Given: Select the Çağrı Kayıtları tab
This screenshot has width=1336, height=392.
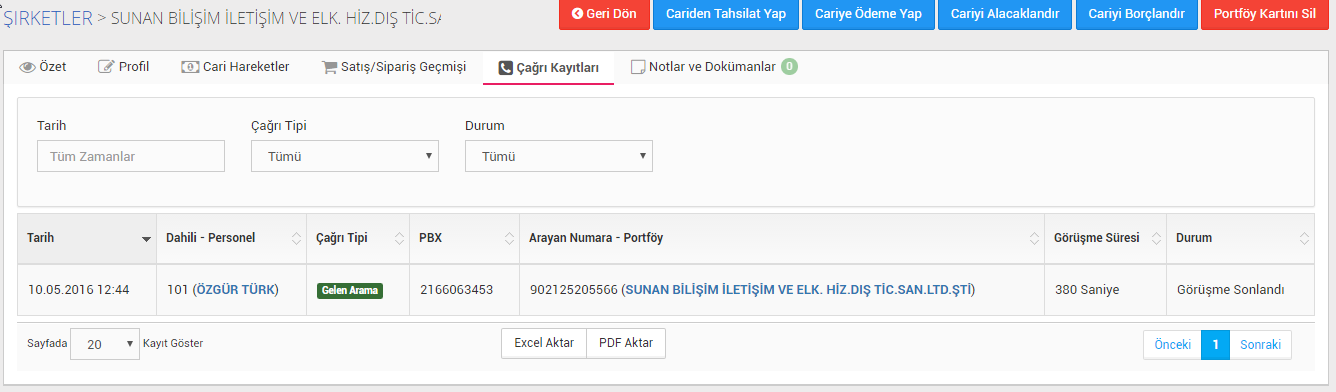Looking at the screenshot, I should [548, 68].
